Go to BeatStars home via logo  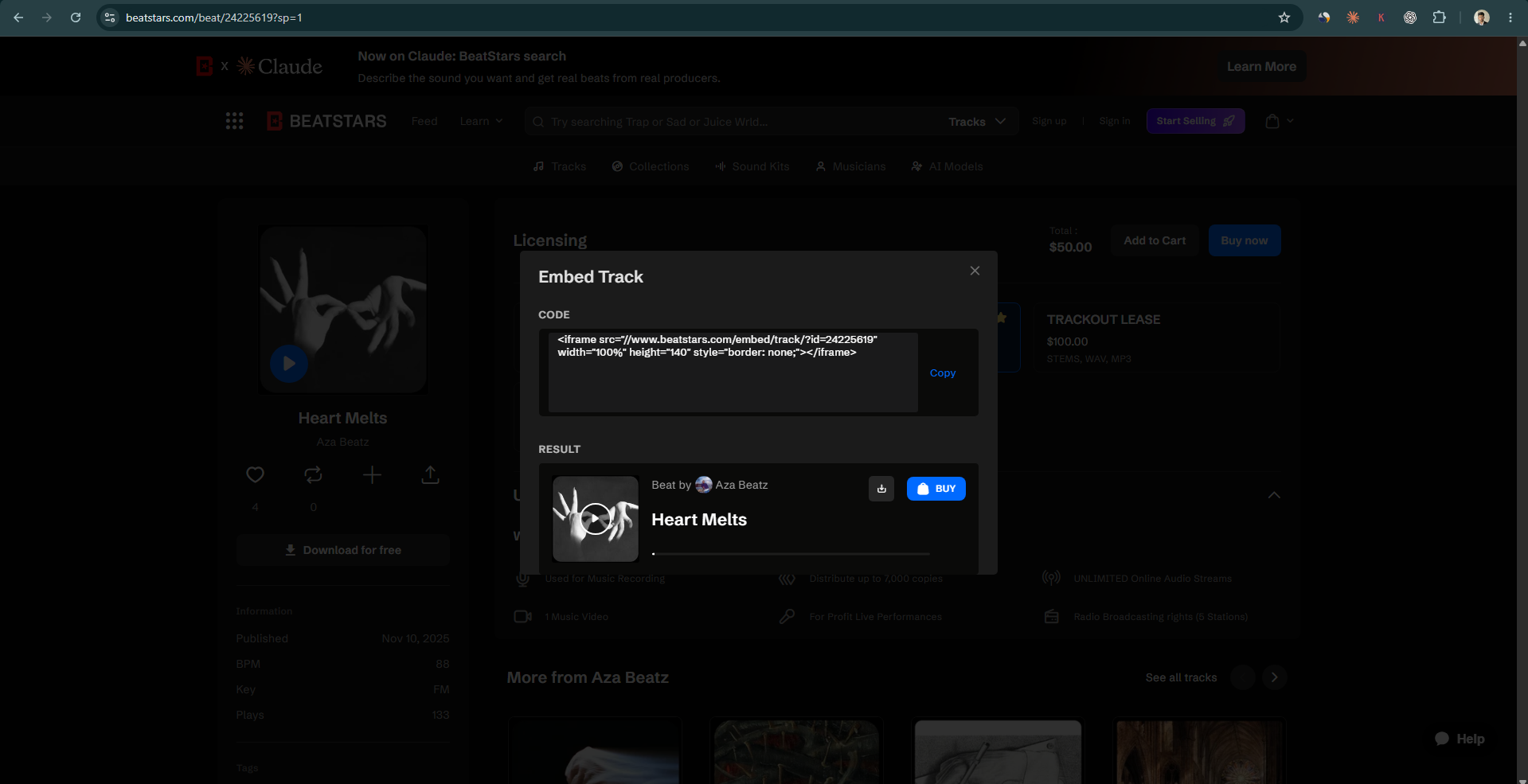point(326,121)
